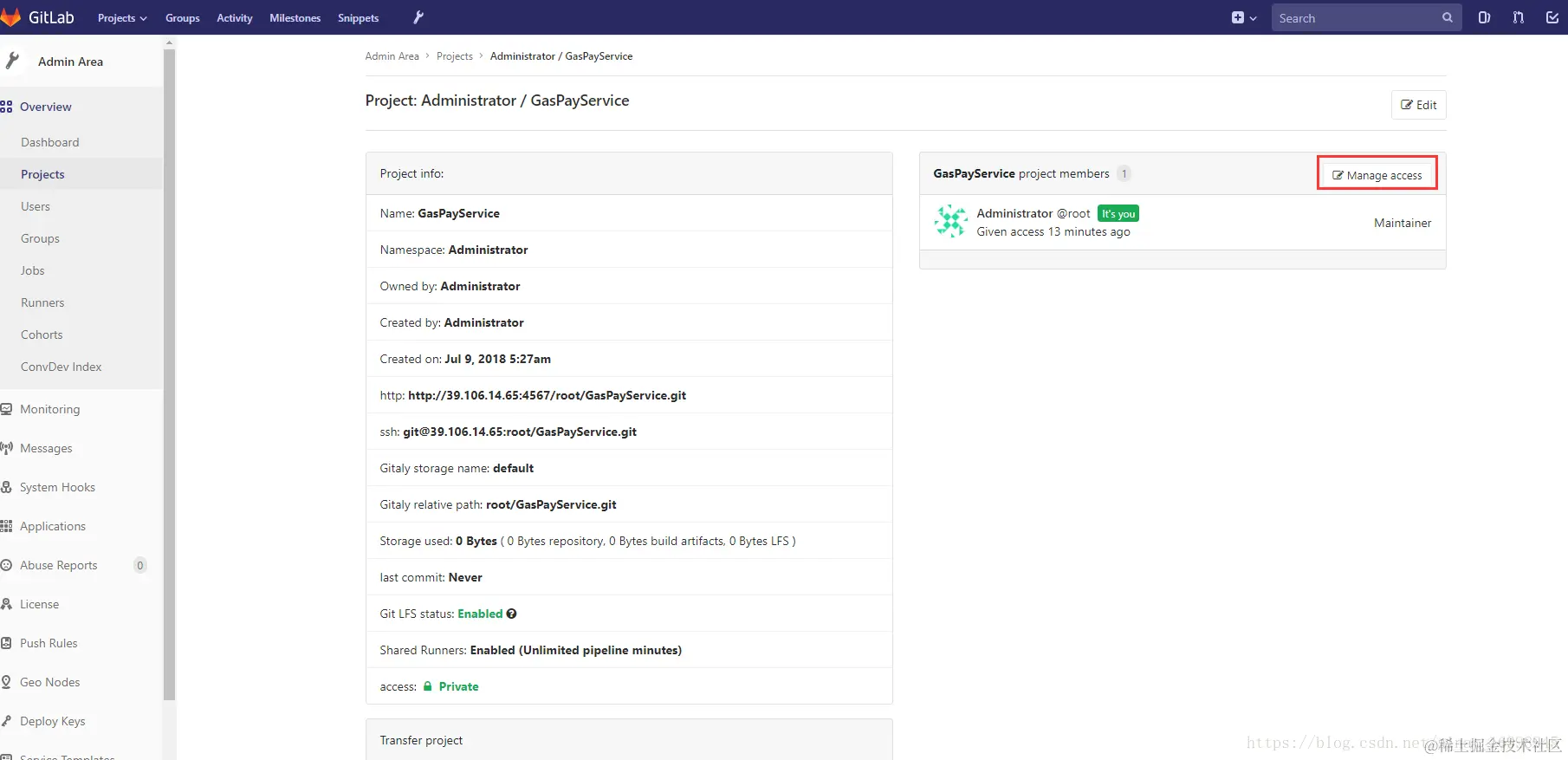Open the Messages section label
The width and height of the screenshot is (1568, 760).
(47, 448)
